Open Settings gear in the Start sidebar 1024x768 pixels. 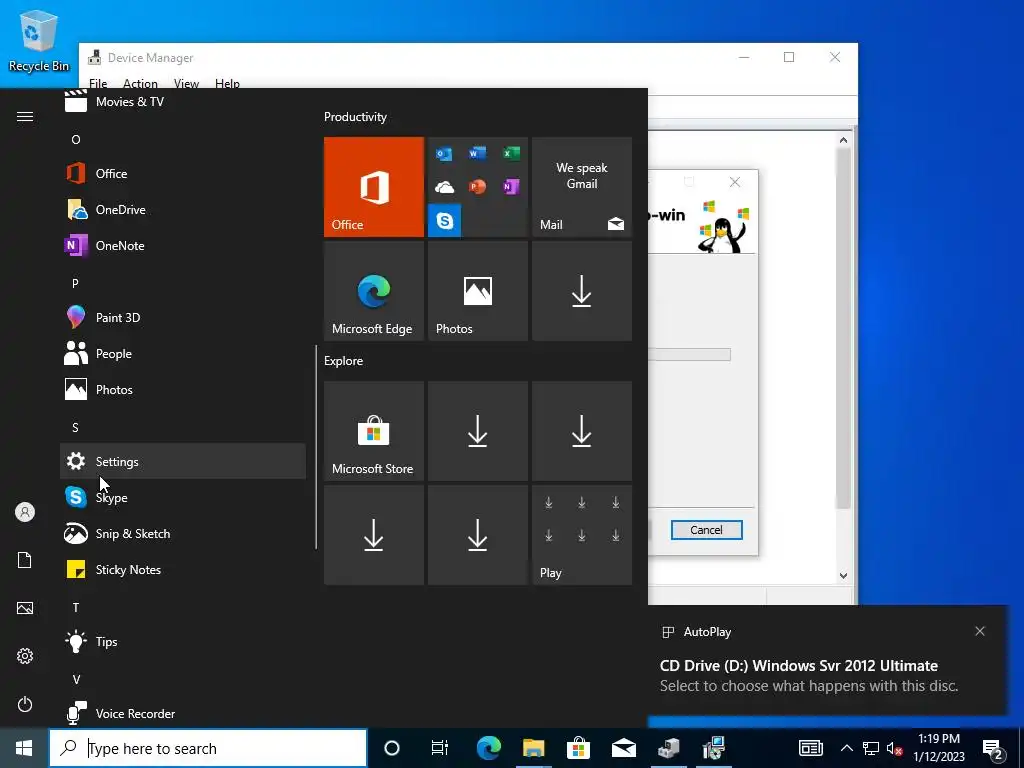(25, 656)
